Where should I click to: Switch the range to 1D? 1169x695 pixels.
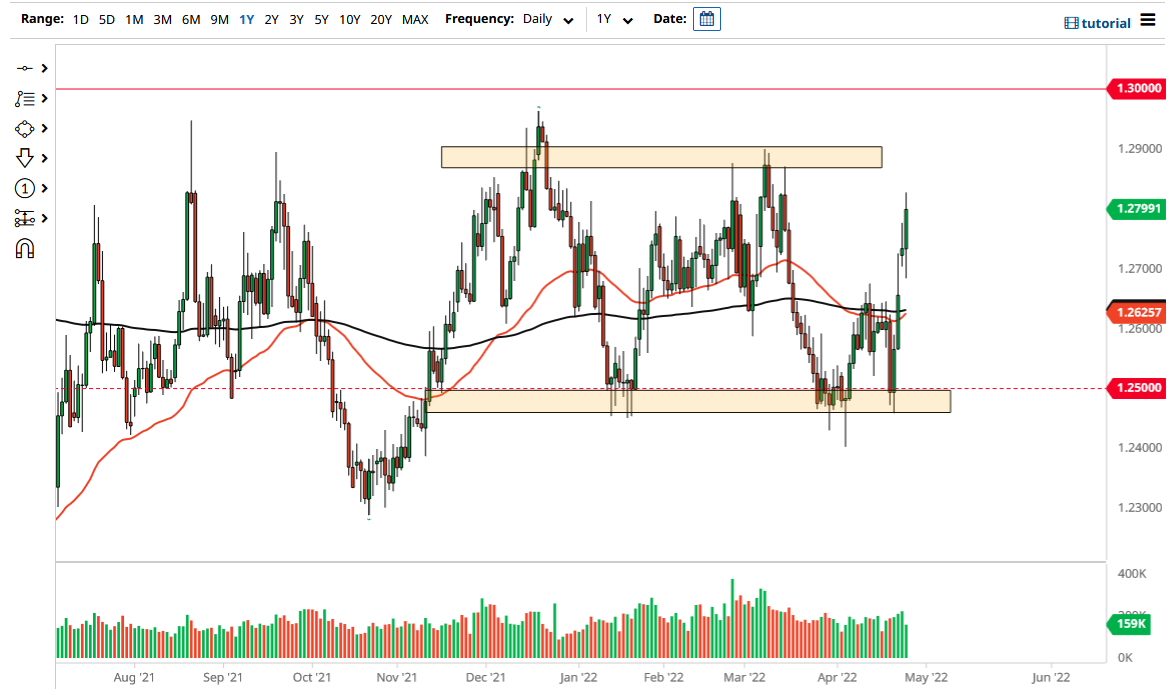(x=79, y=19)
